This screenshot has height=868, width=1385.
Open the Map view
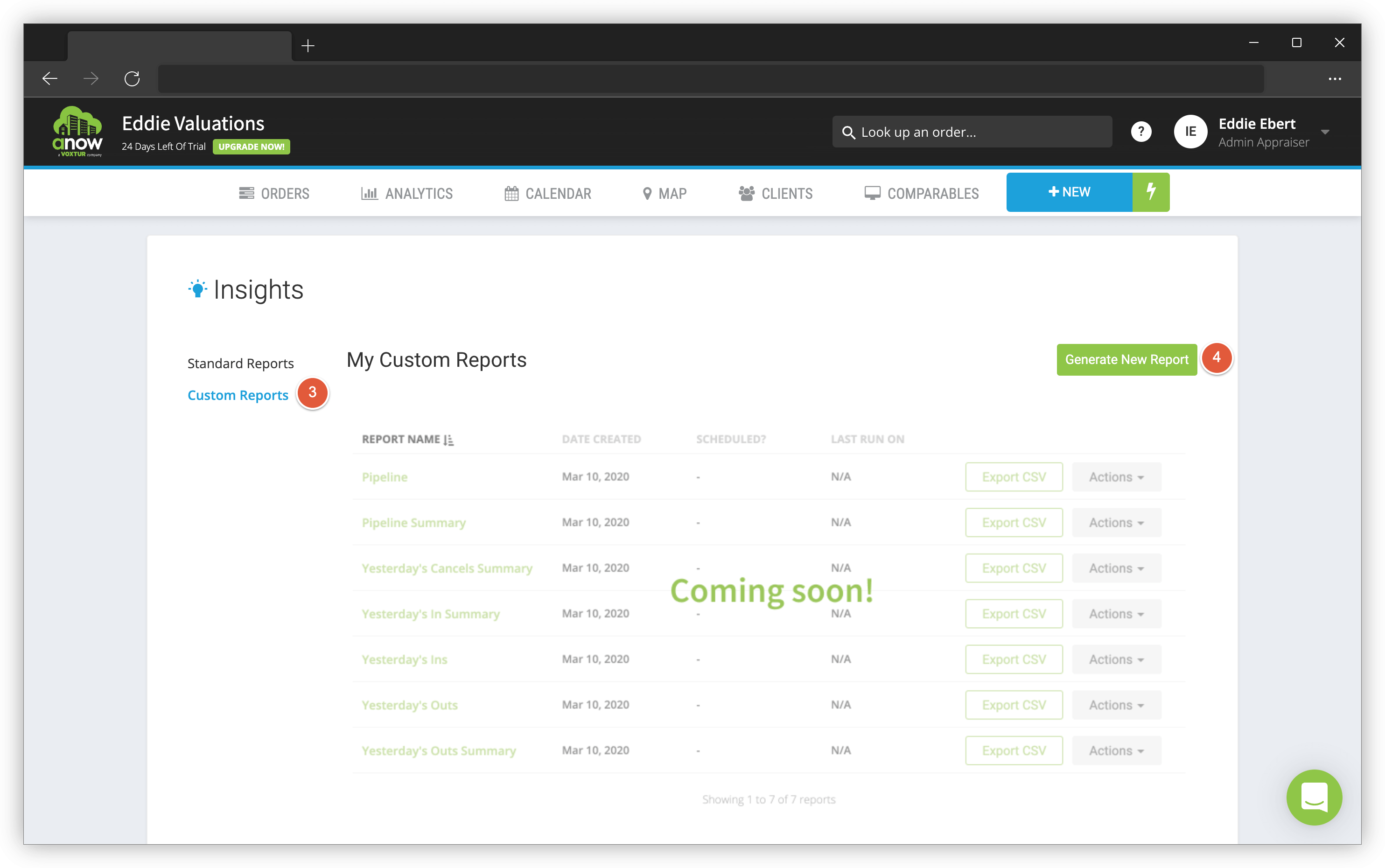665,193
